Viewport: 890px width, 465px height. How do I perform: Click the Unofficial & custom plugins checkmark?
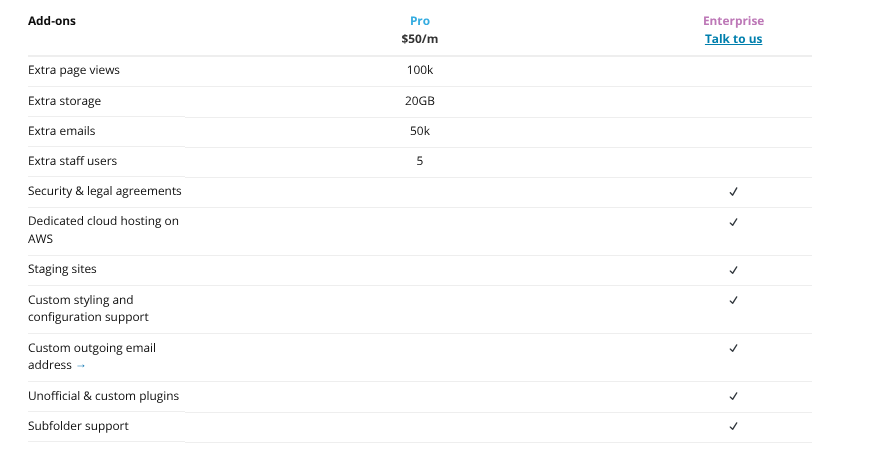tap(733, 396)
